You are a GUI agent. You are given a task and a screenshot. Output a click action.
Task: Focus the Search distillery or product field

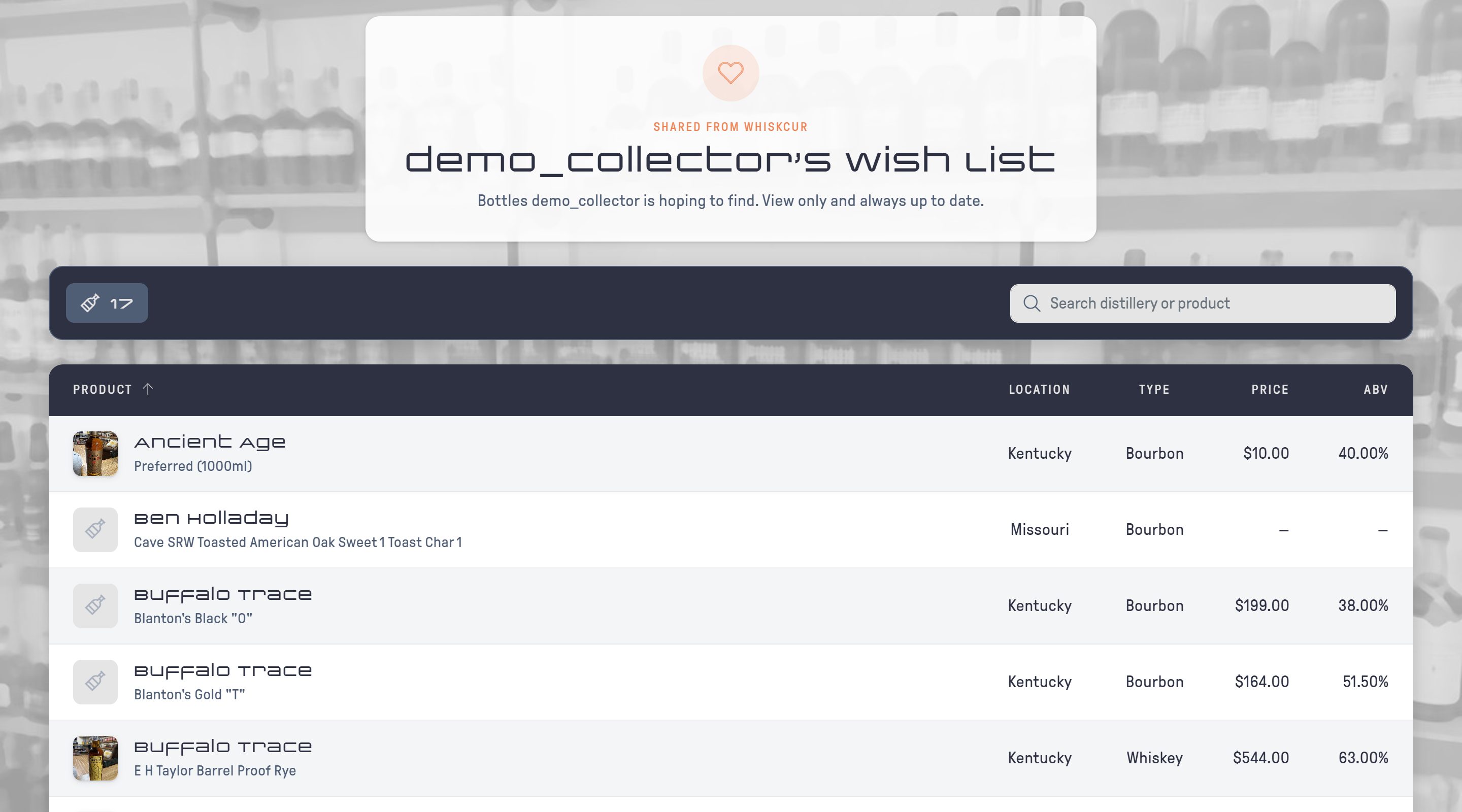(1202, 303)
